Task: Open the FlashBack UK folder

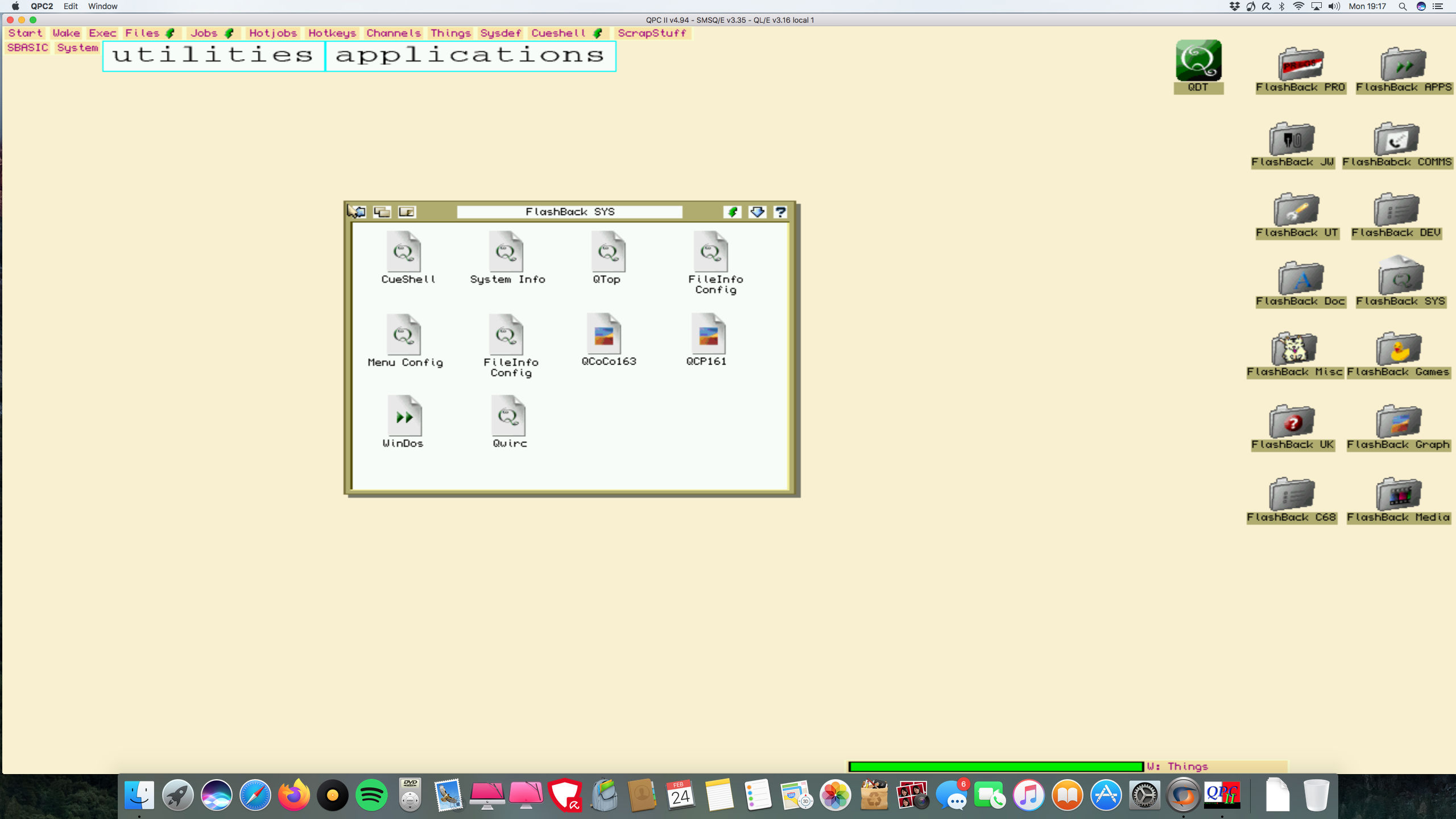Action: coord(1292,421)
